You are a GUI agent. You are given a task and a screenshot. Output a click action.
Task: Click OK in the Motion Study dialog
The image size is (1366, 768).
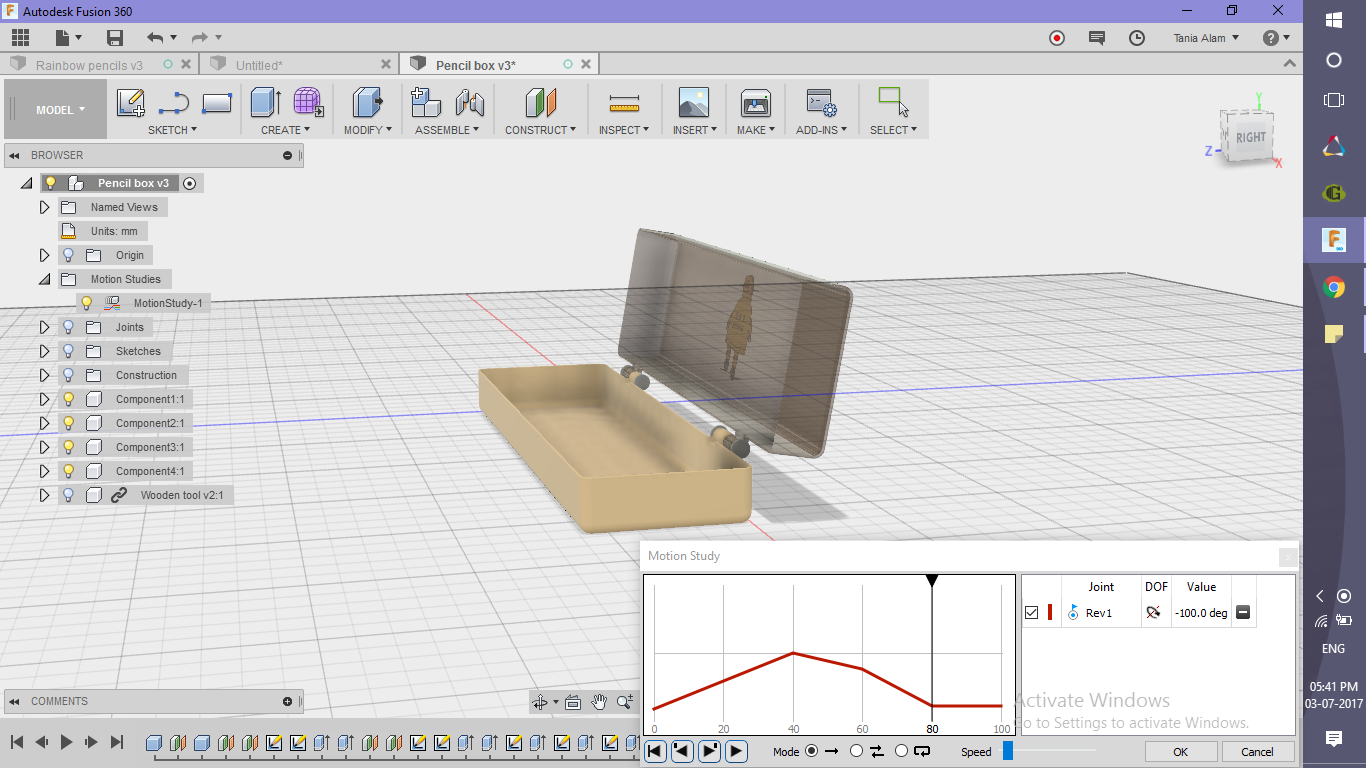[1181, 751]
